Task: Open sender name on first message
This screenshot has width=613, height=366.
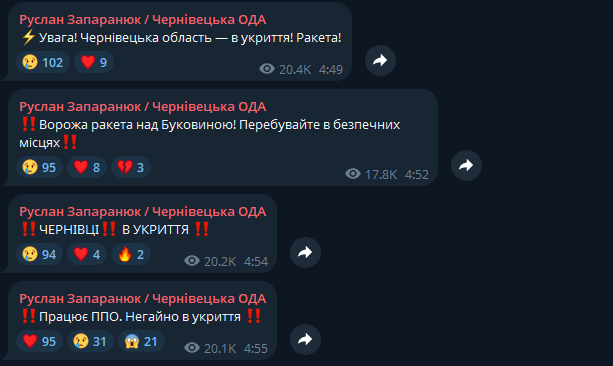Action: tap(143, 20)
